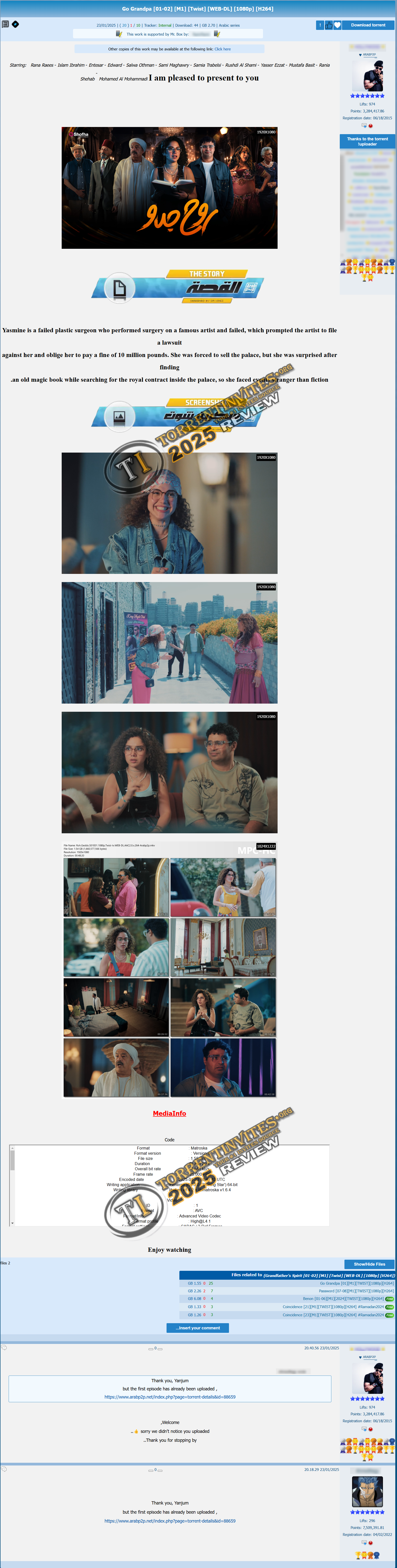Click the 'GB 1.55' size cell
The width and height of the screenshot is (397, 1568).
tap(194, 1283)
